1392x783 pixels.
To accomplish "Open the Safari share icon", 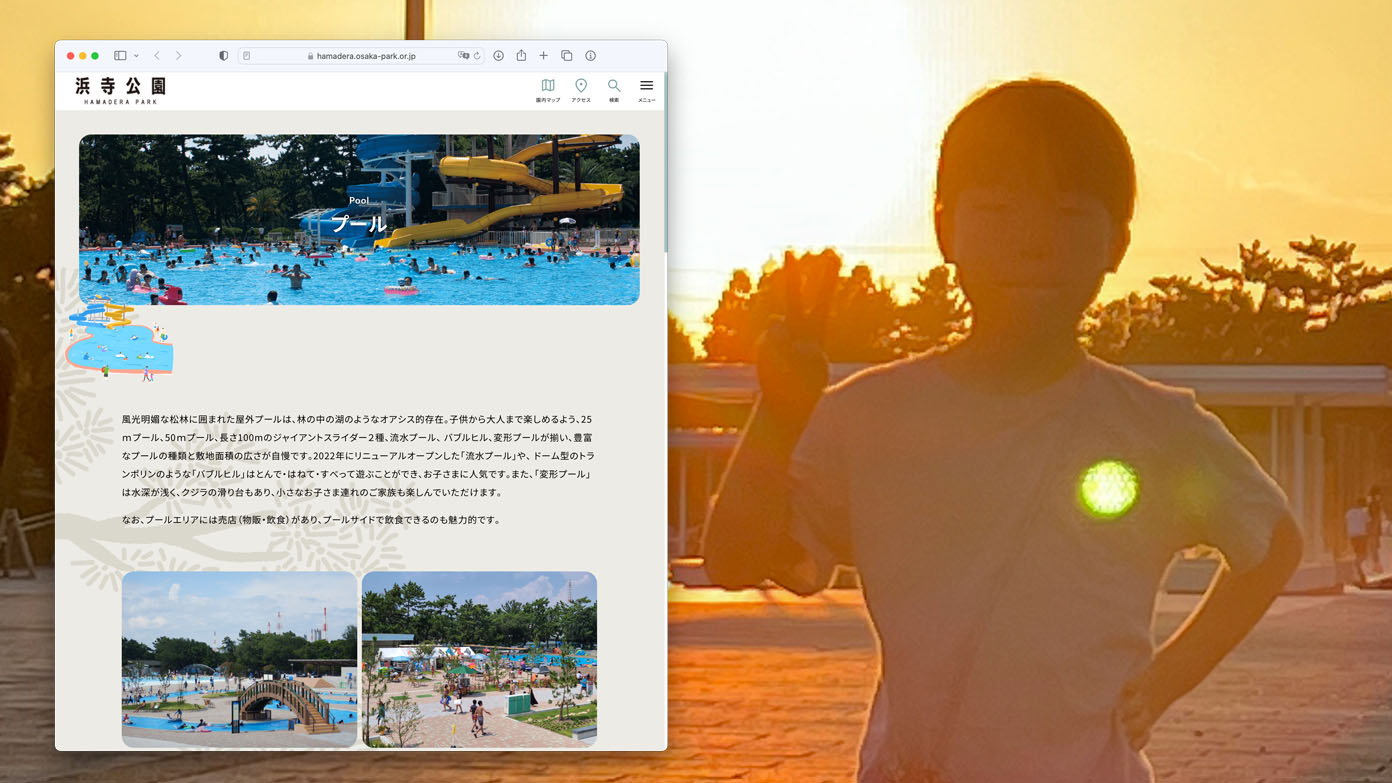I will 521,55.
